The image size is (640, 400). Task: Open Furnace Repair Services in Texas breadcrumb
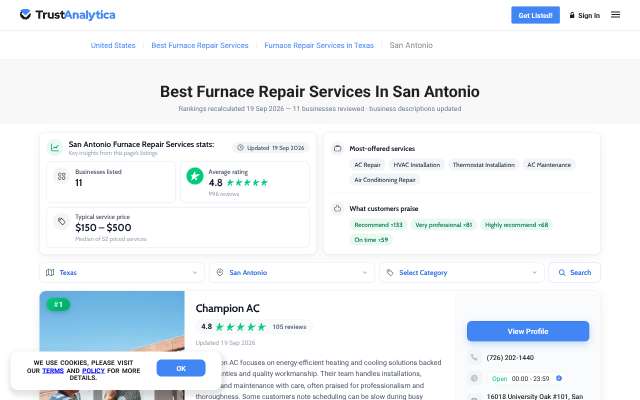(x=319, y=45)
